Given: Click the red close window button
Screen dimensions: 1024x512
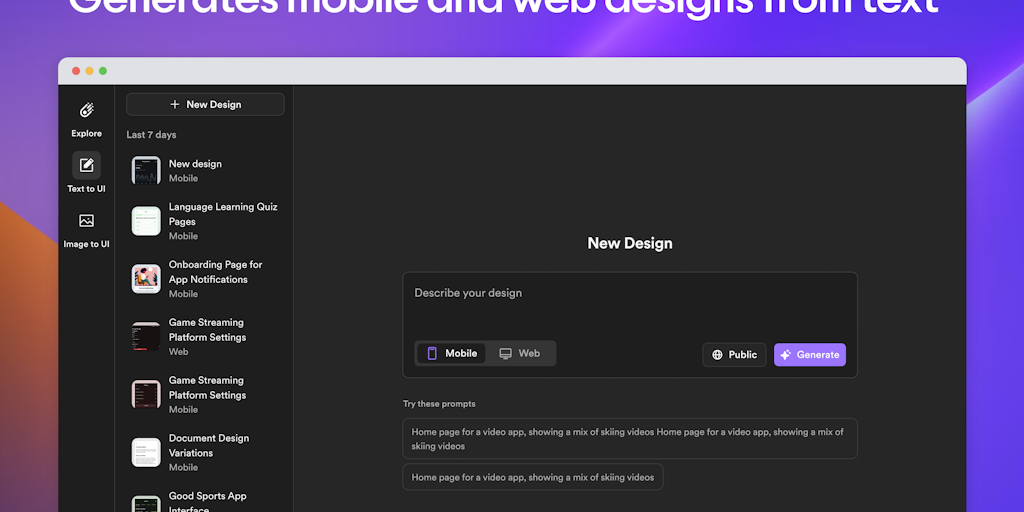Looking at the screenshot, I should click(76, 71).
